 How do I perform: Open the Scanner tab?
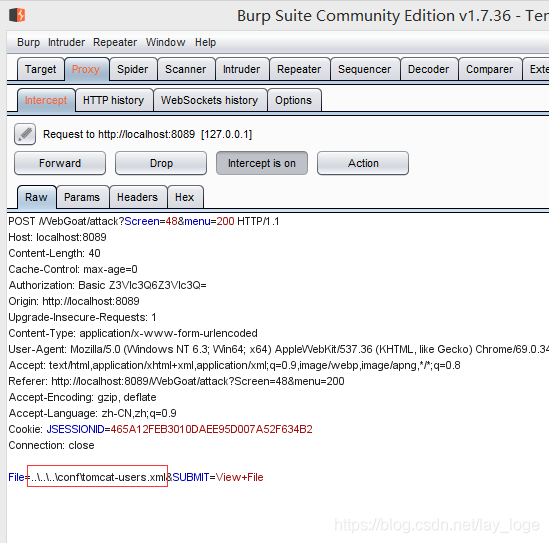click(186, 69)
